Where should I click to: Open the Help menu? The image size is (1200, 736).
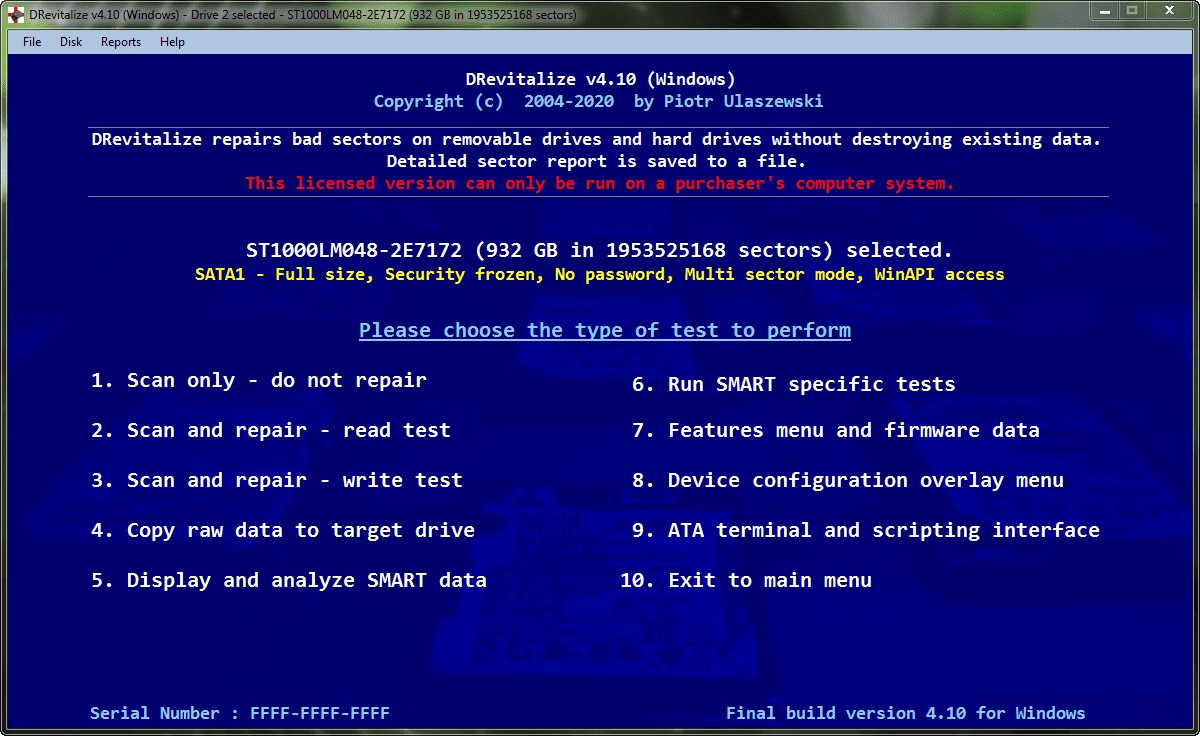click(172, 42)
